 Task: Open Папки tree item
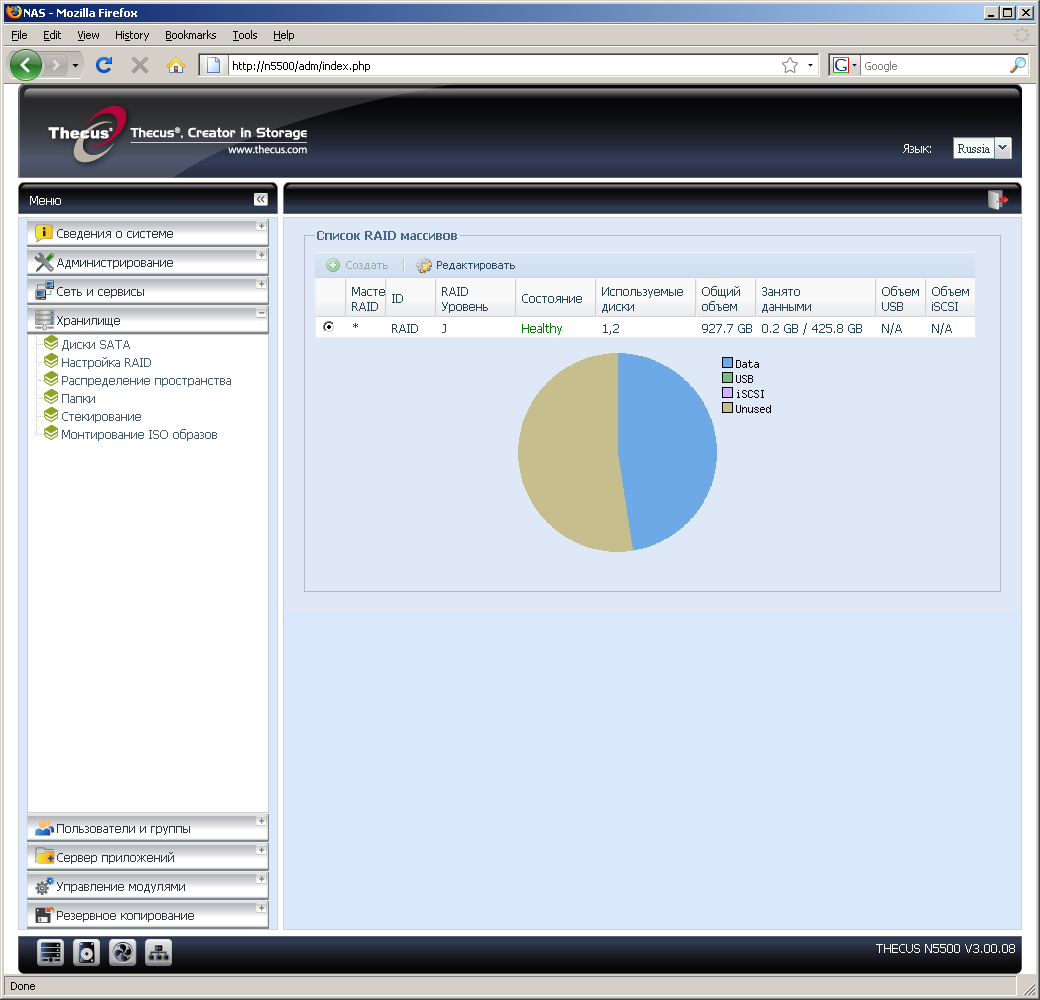click(x=78, y=398)
